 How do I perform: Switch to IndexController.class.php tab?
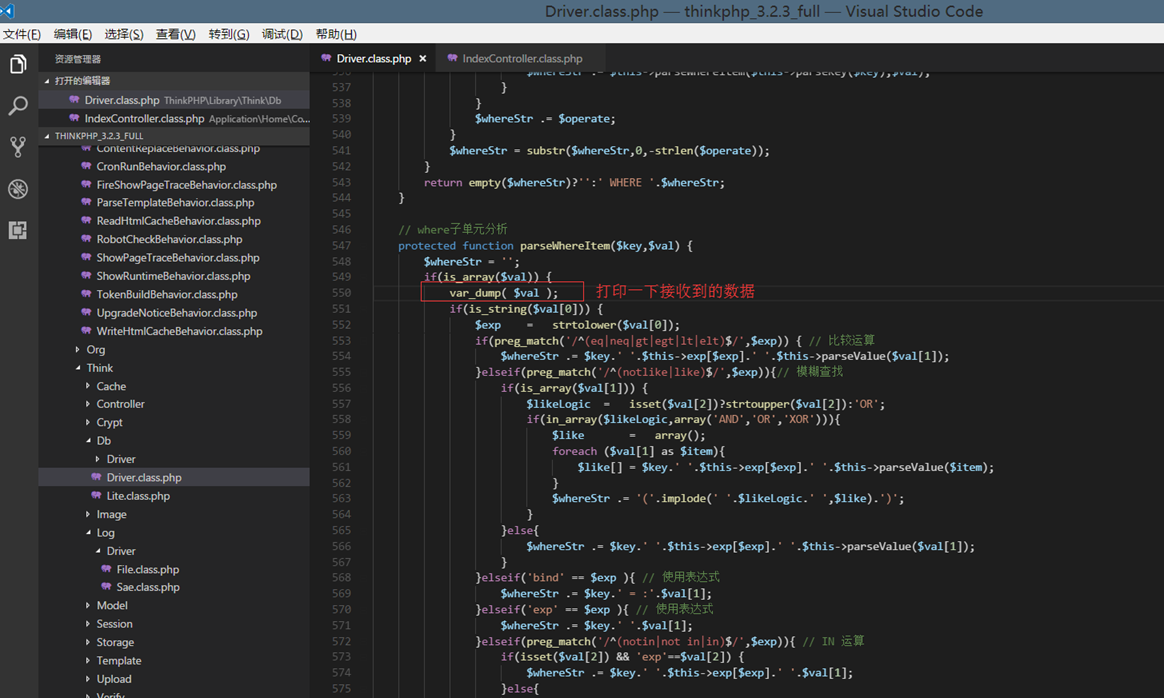tap(522, 59)
